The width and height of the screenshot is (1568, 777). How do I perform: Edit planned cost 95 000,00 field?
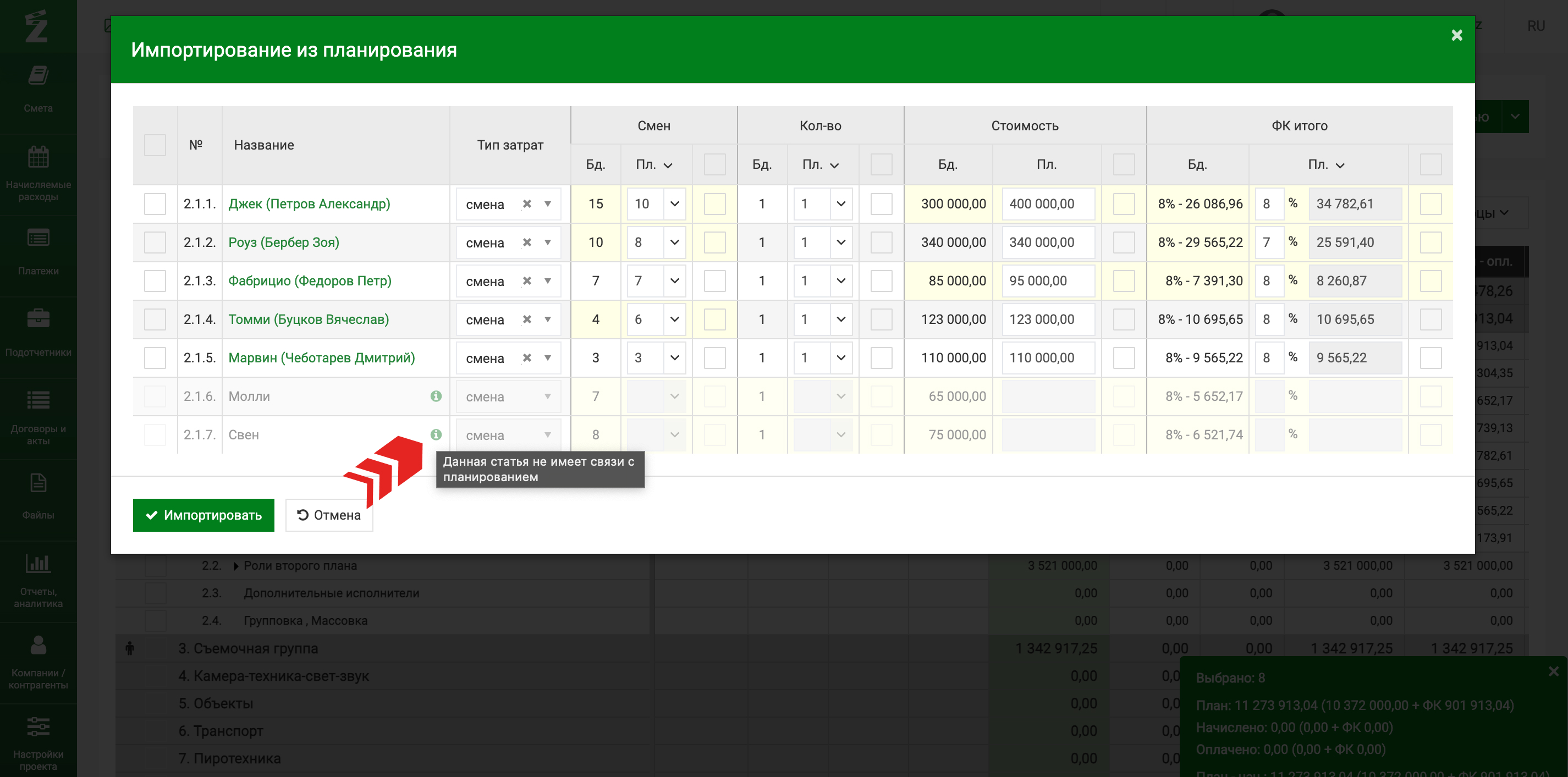tap(1048, 280)
